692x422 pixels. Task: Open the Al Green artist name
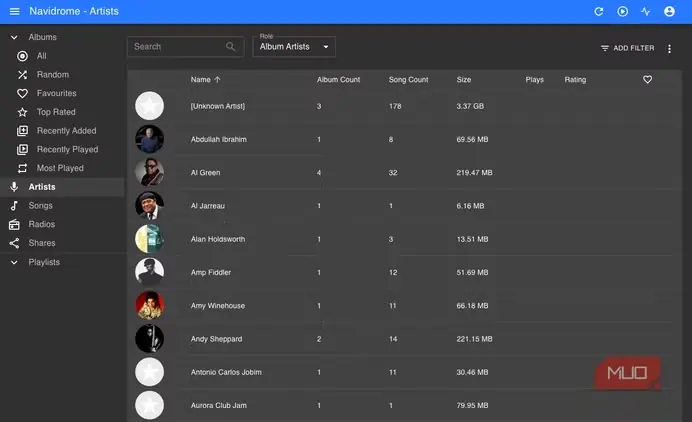(x=205, y=173)
